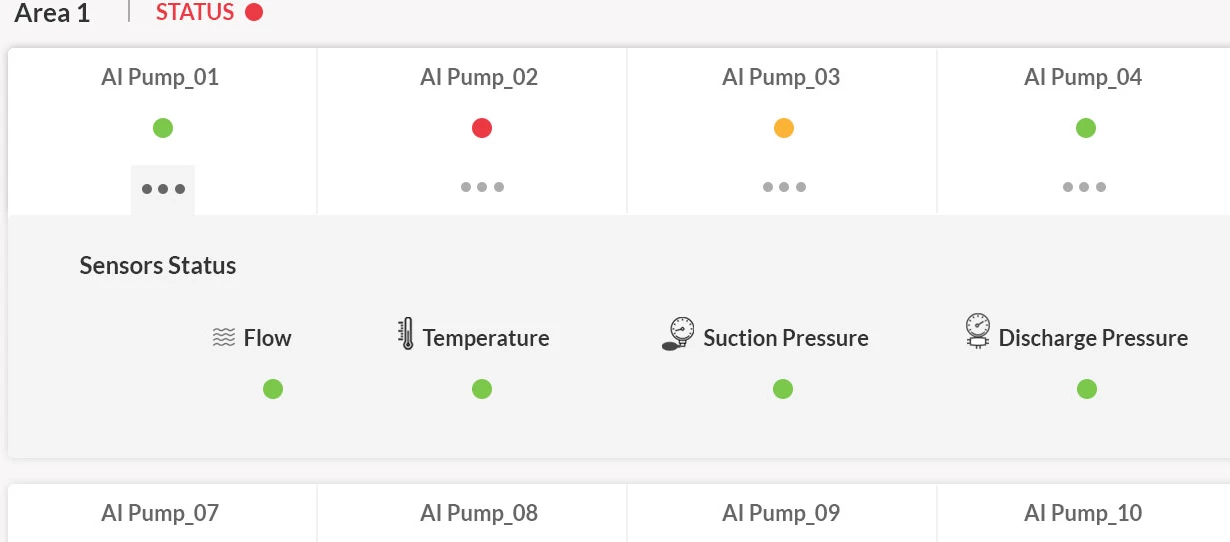Click AI Pump_04 green status dot
The image size is (1230, 542).
click(x=1086, y=128)
